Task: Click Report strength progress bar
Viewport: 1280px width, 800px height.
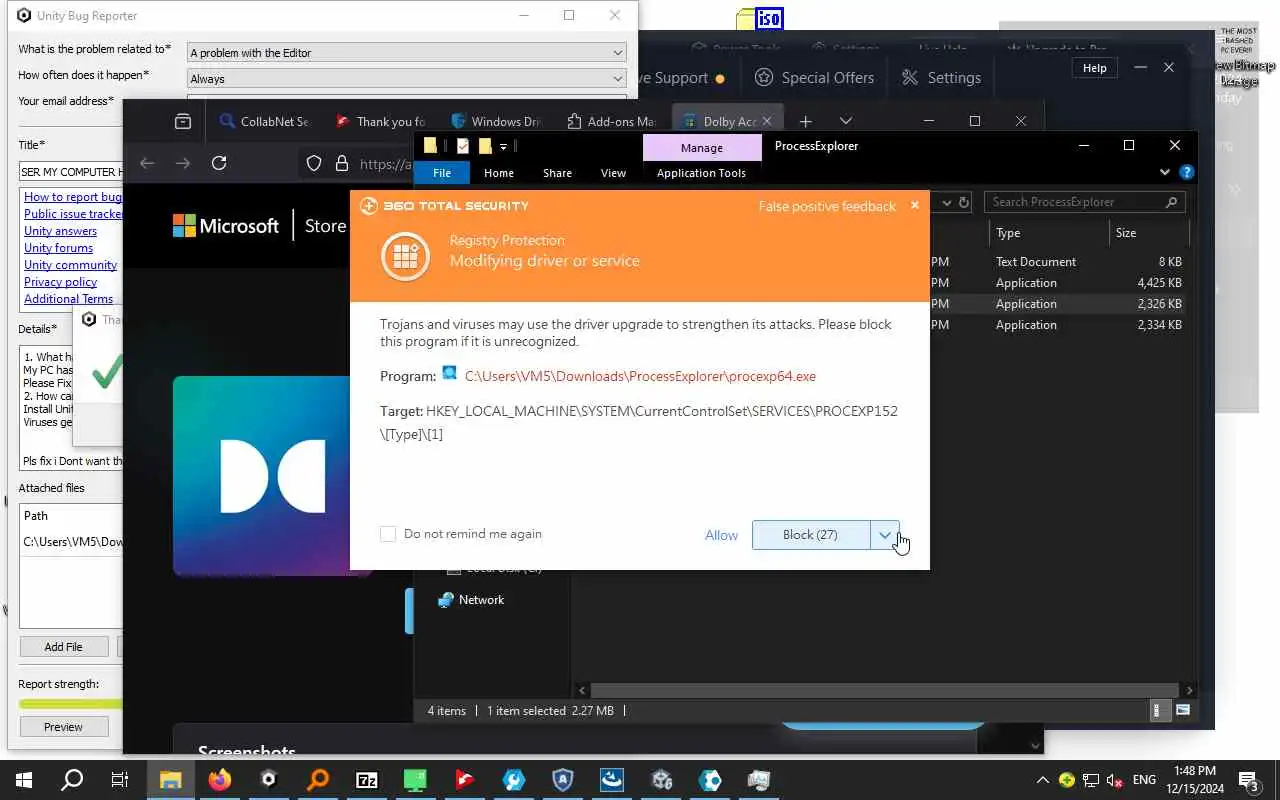Action: pyautogui.click(x=70, y=704)
